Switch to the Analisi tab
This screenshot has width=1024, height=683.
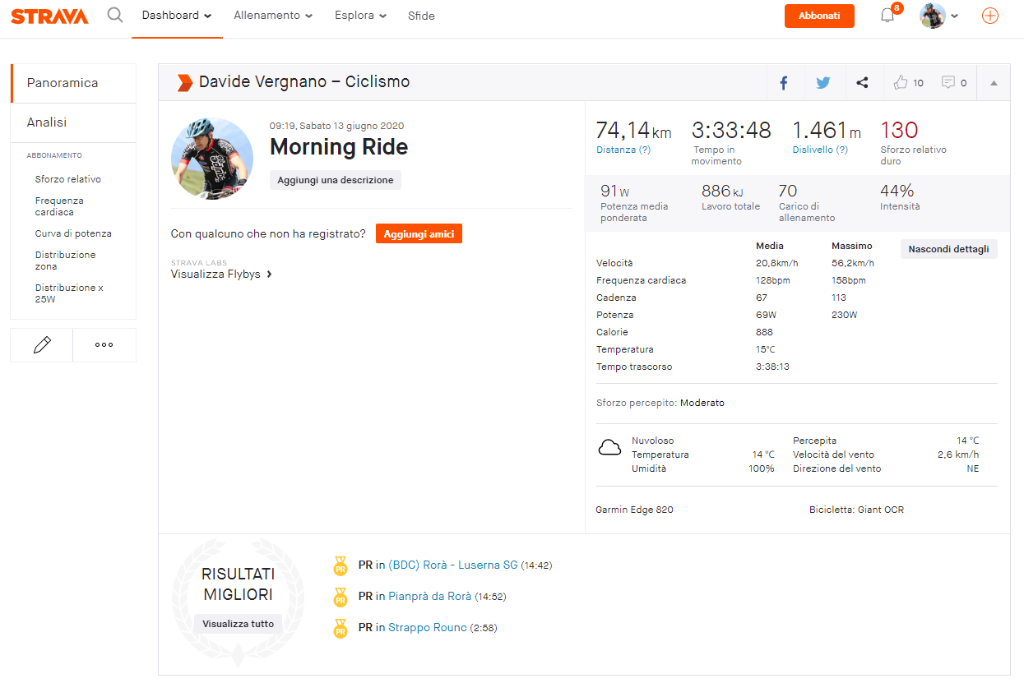coord(48,122)
